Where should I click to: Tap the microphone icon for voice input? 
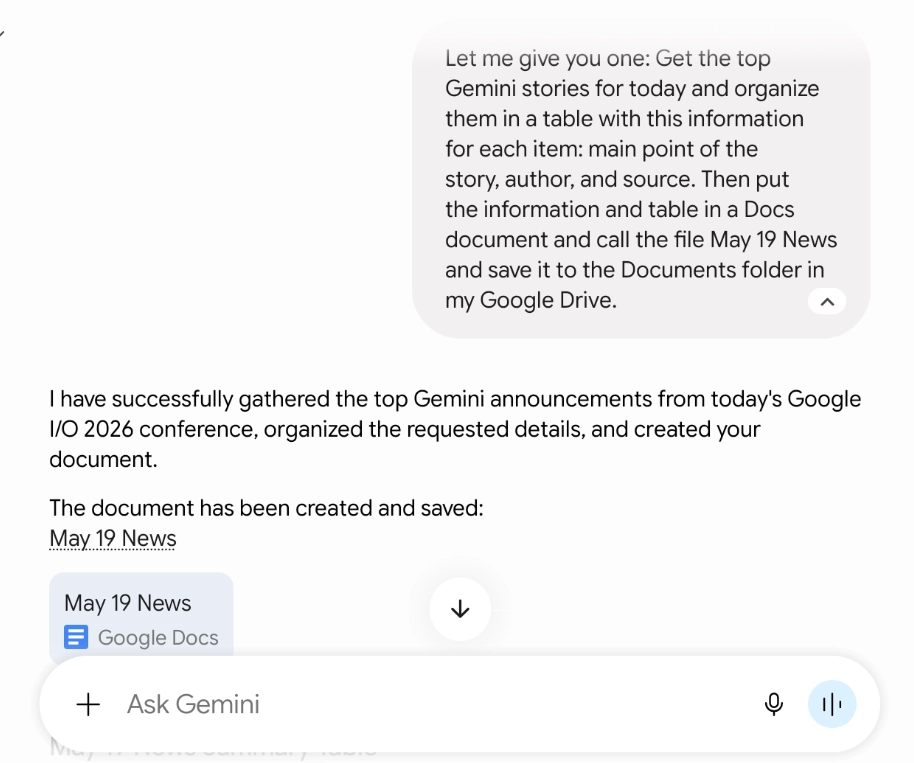coord(774,704)
